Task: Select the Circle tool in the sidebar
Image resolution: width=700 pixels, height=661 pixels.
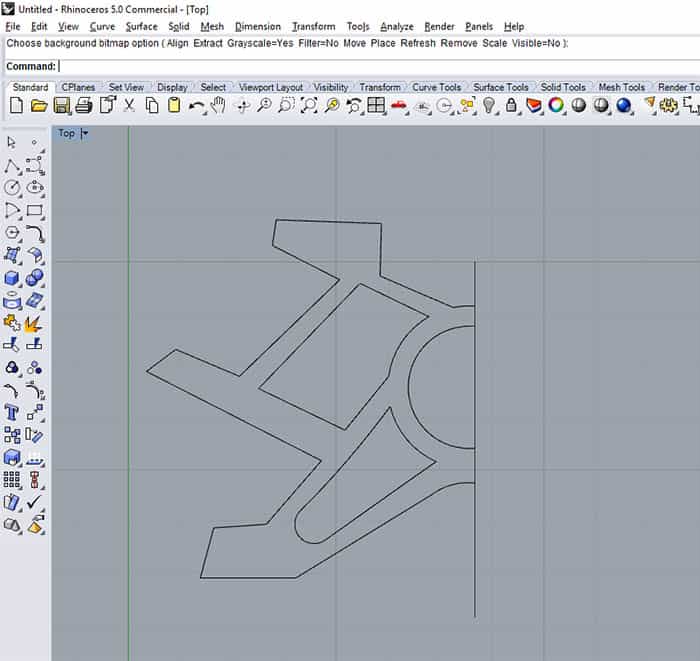Action: 12,188
